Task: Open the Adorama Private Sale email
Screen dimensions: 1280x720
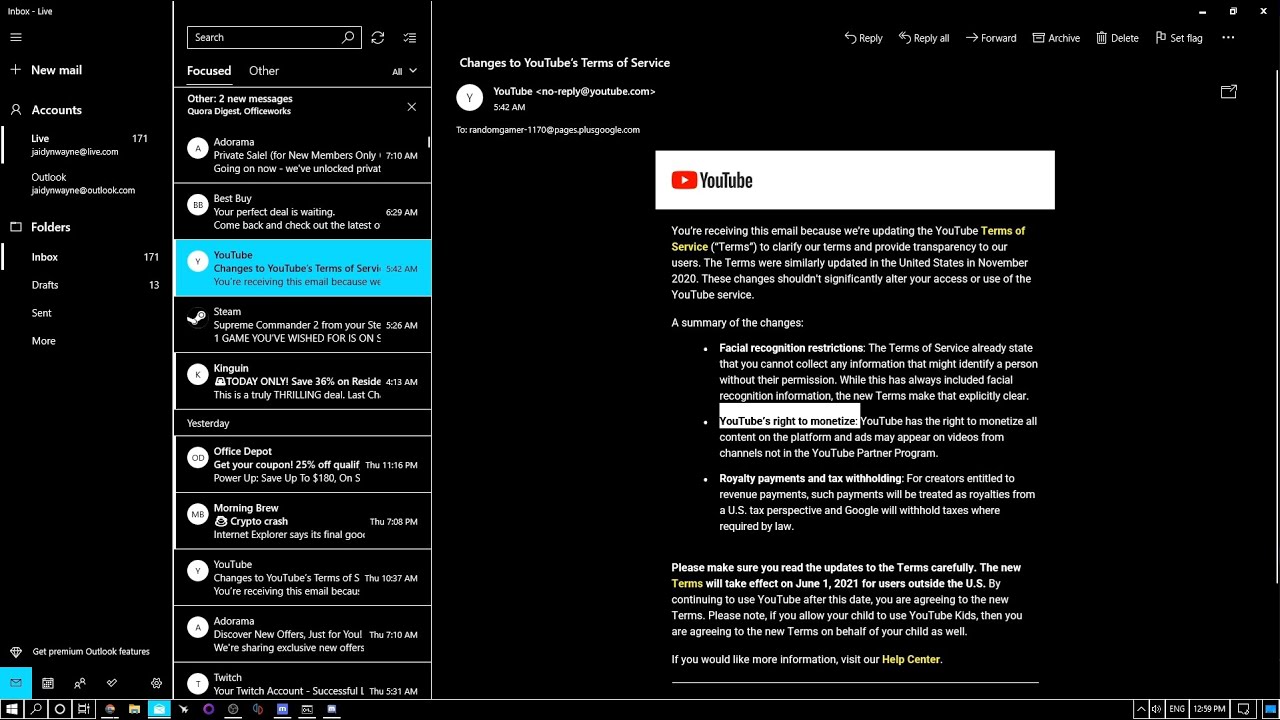Action: point(302,155)
